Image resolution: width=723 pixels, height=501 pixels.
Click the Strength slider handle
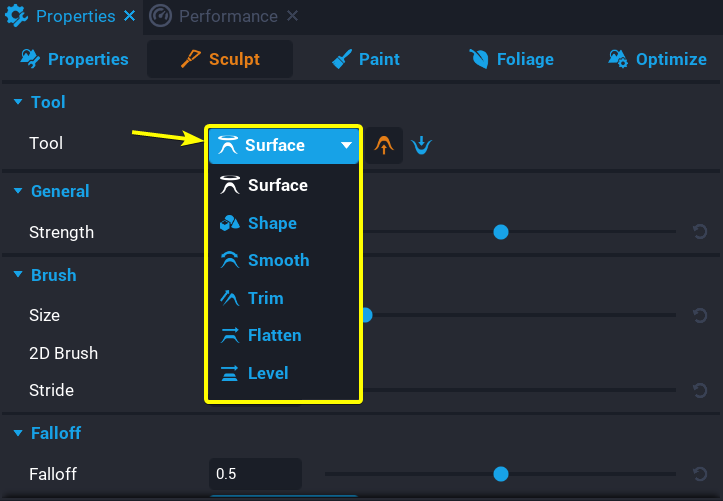pyautogui.click(x=501, y=232)
